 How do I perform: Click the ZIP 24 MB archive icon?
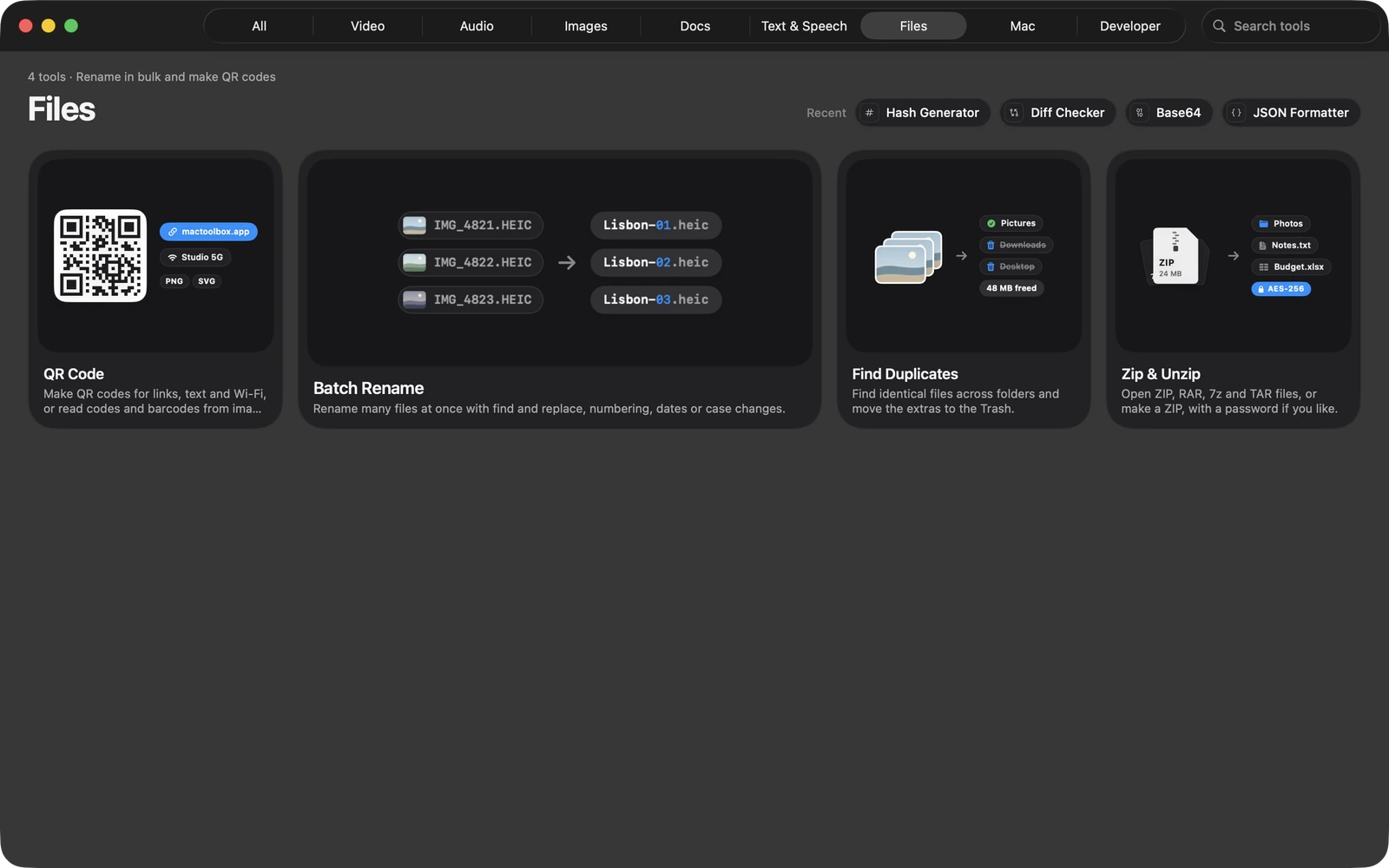click(1175, 256)
